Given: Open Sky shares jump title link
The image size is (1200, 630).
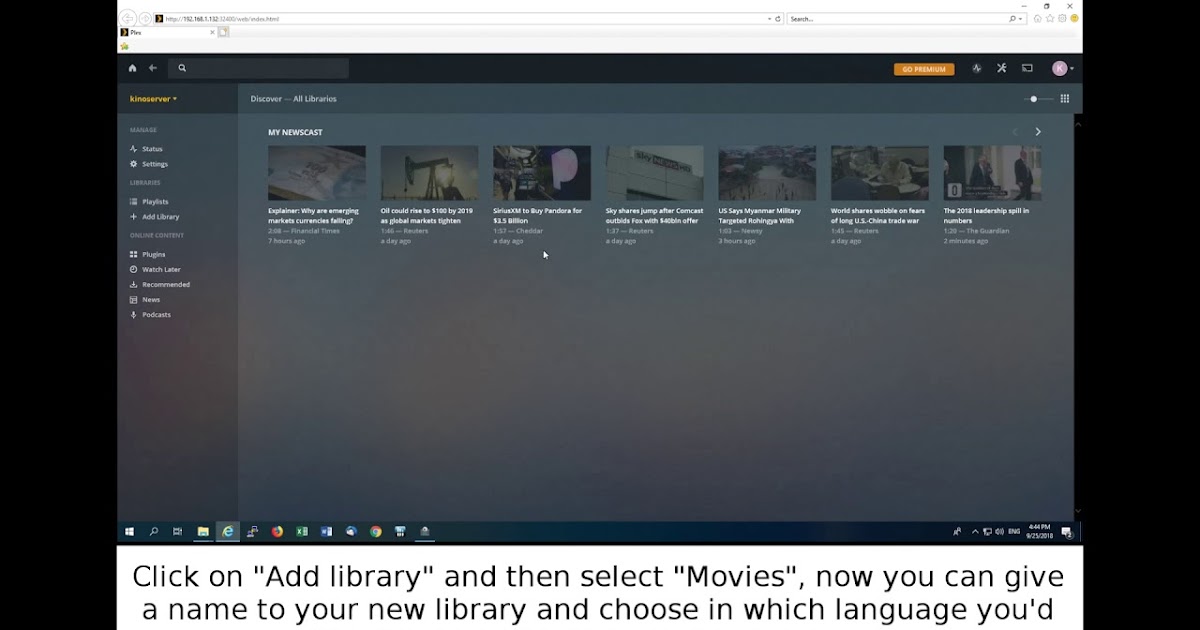Looking at the screenshot, I should pos(652,216).
